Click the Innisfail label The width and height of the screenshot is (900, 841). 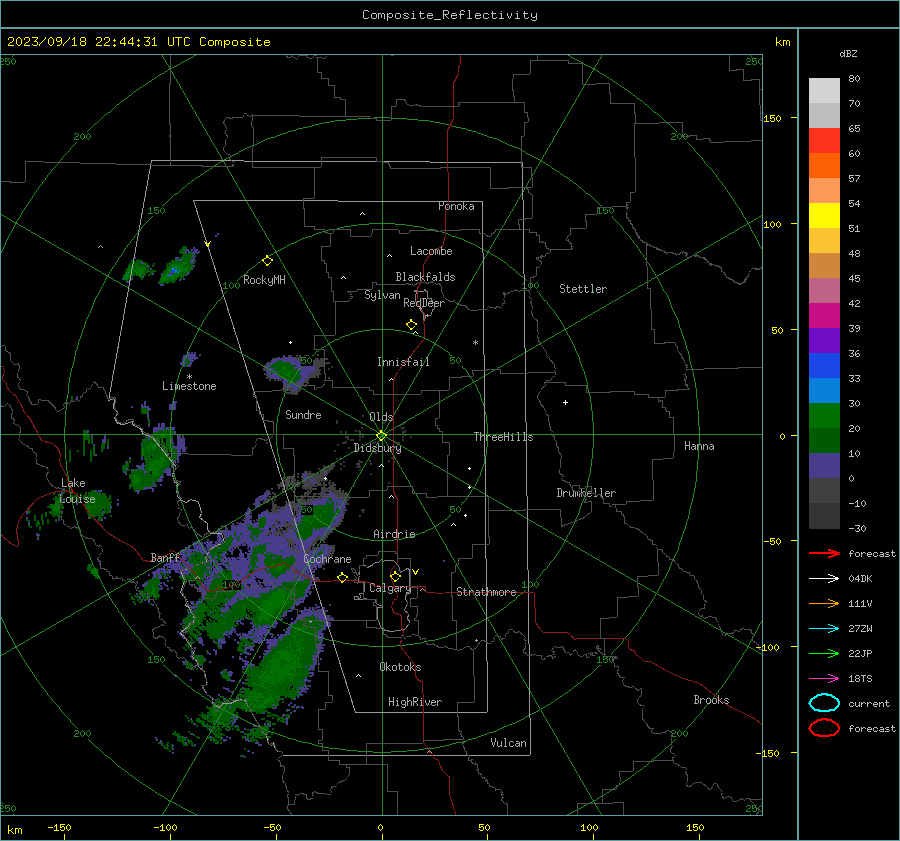click(x=403, y=362)
